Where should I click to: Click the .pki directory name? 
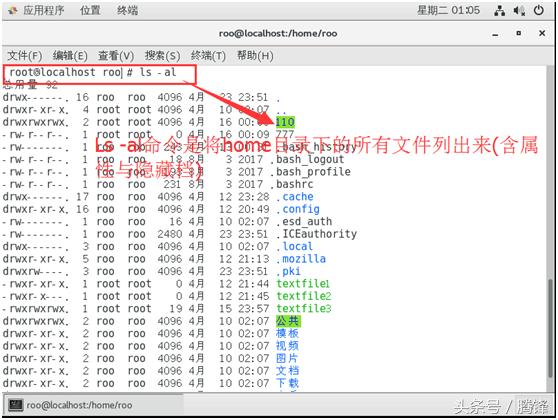coord(289,272)
